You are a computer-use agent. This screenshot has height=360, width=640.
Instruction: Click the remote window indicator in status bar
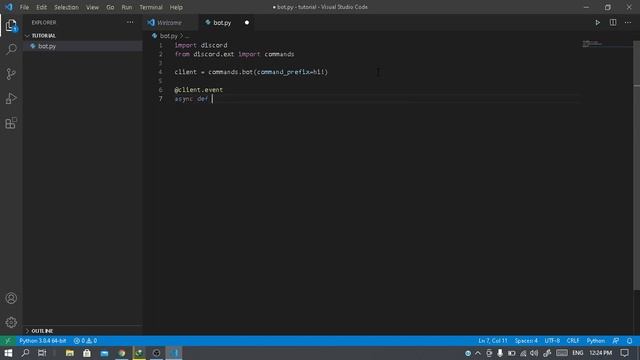coord(7,341)
